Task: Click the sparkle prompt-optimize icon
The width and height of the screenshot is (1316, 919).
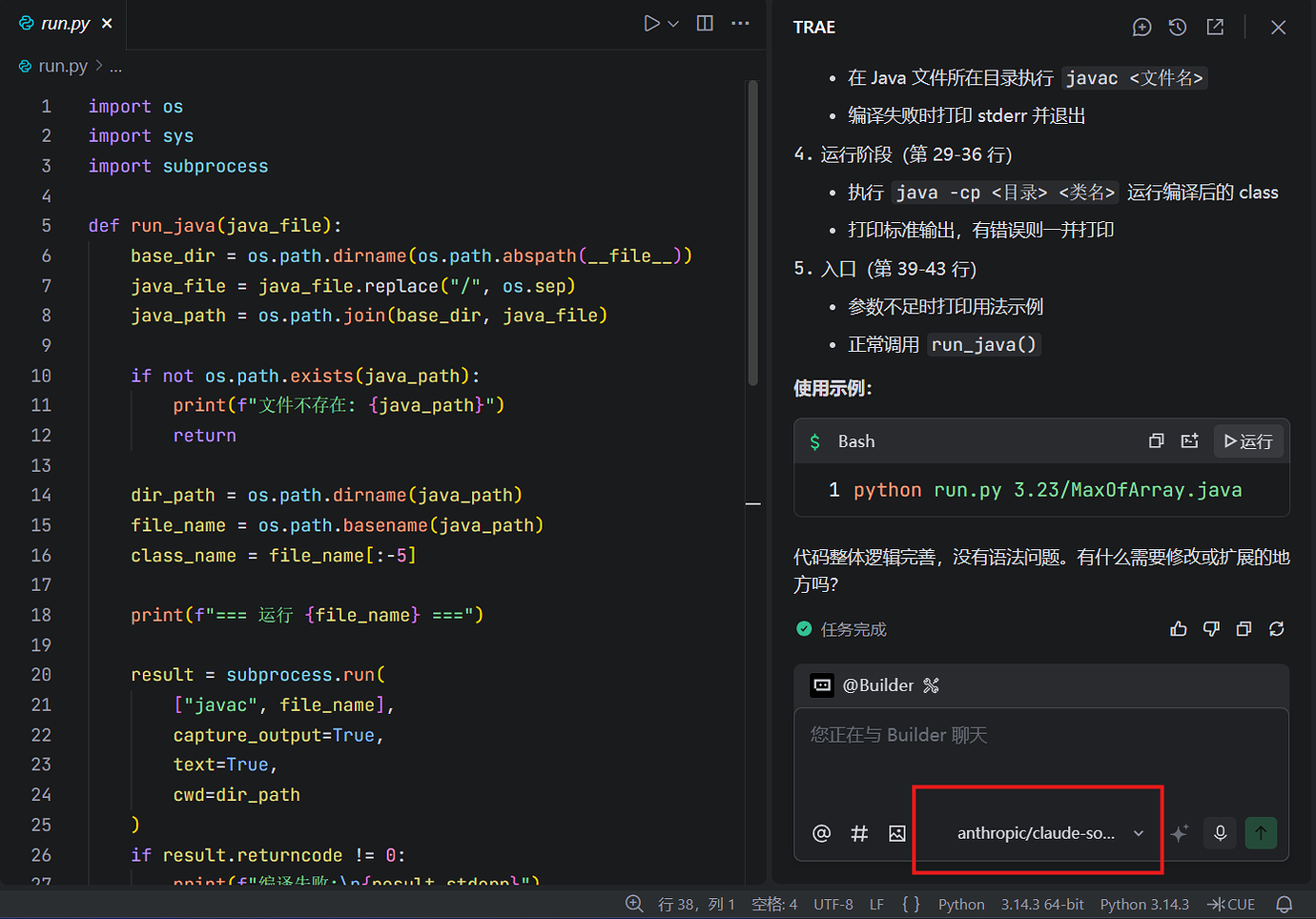Action: [1180, 833]
